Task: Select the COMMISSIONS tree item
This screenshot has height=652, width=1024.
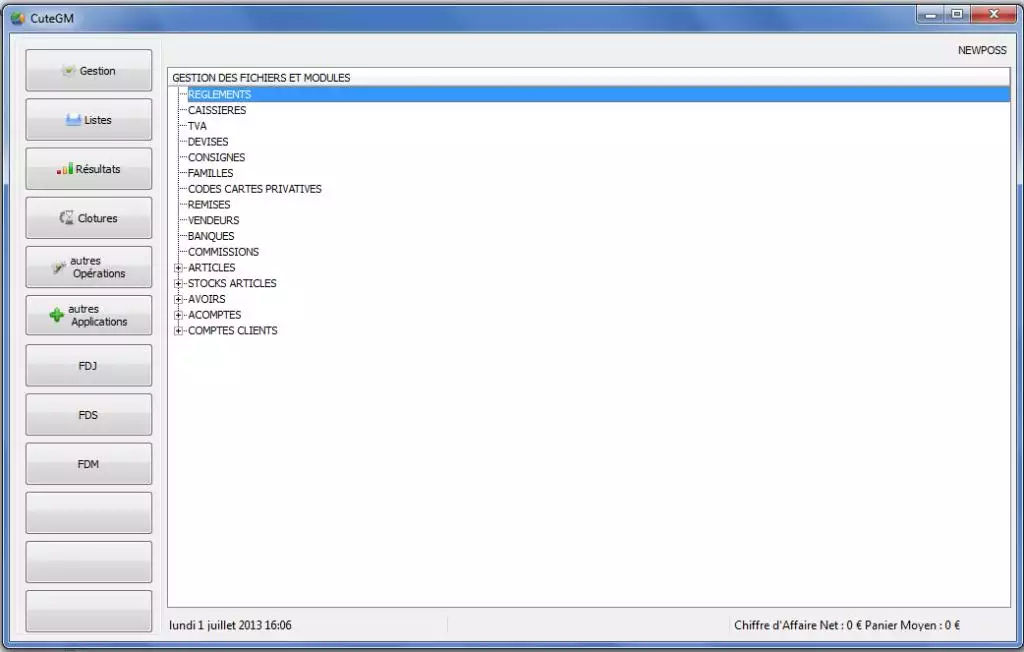Action: [223, 252]
